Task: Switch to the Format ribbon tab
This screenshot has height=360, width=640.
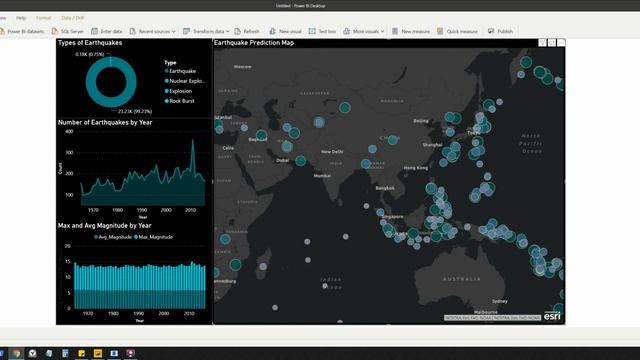Action: point(43,18)
